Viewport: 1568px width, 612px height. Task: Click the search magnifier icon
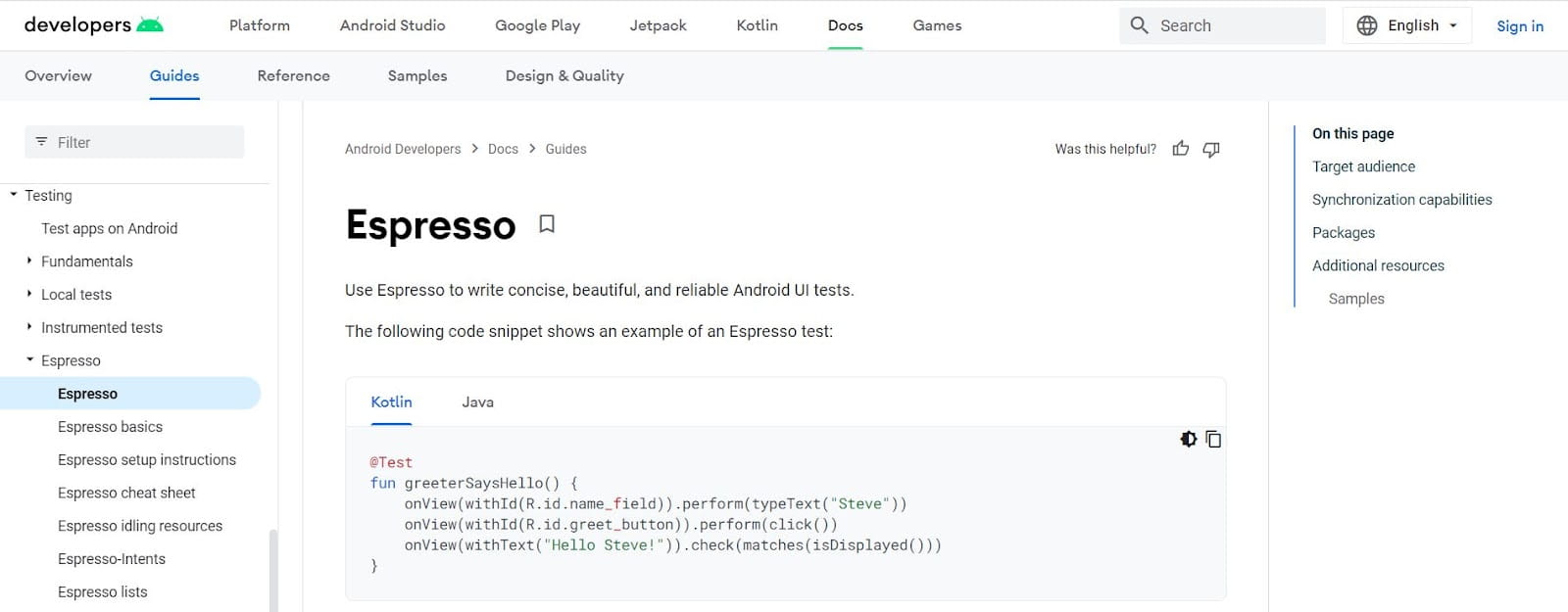(1139, 25)
